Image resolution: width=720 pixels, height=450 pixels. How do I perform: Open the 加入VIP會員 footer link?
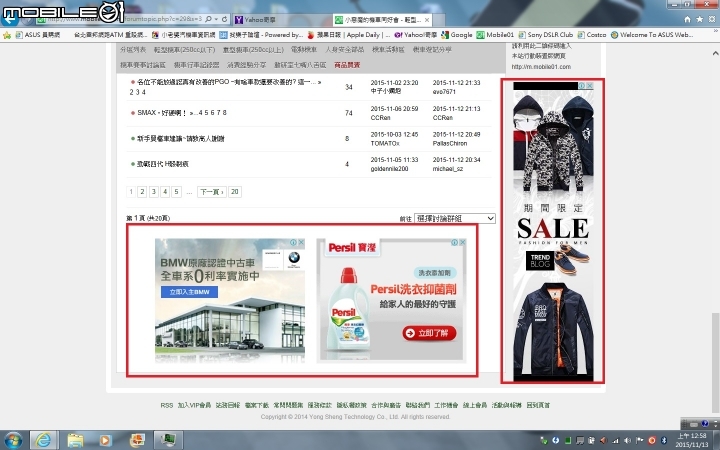tap(194, 405)
